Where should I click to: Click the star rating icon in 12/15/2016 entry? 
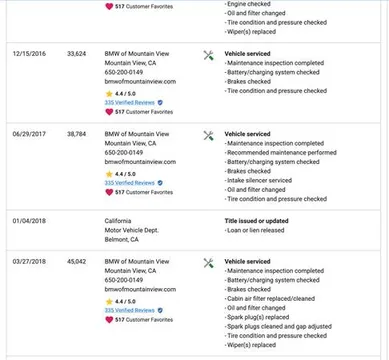coord(109,94)
